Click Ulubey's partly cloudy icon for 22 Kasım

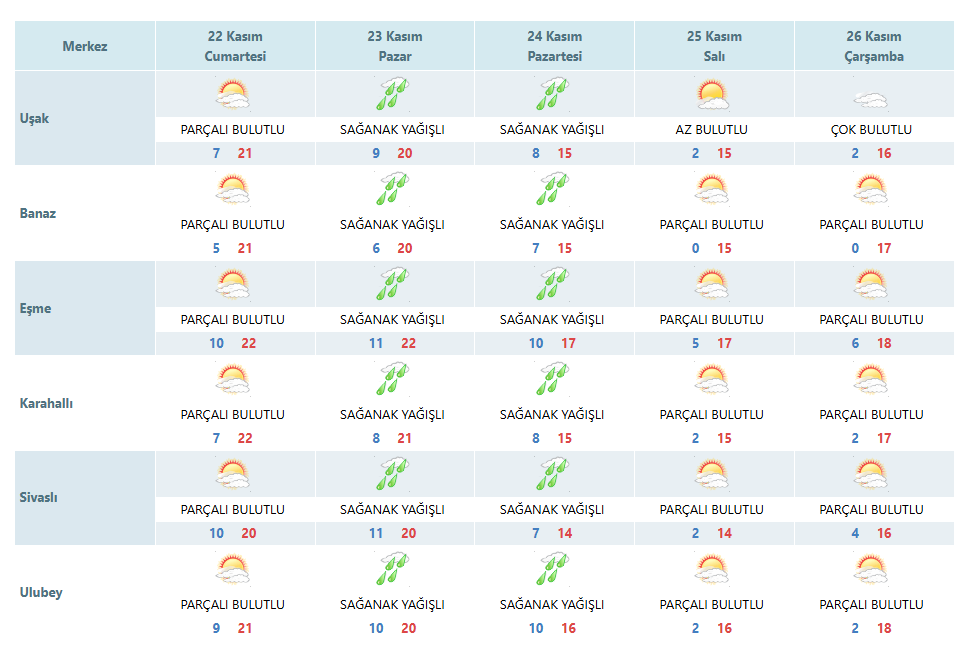coord(233,569)
